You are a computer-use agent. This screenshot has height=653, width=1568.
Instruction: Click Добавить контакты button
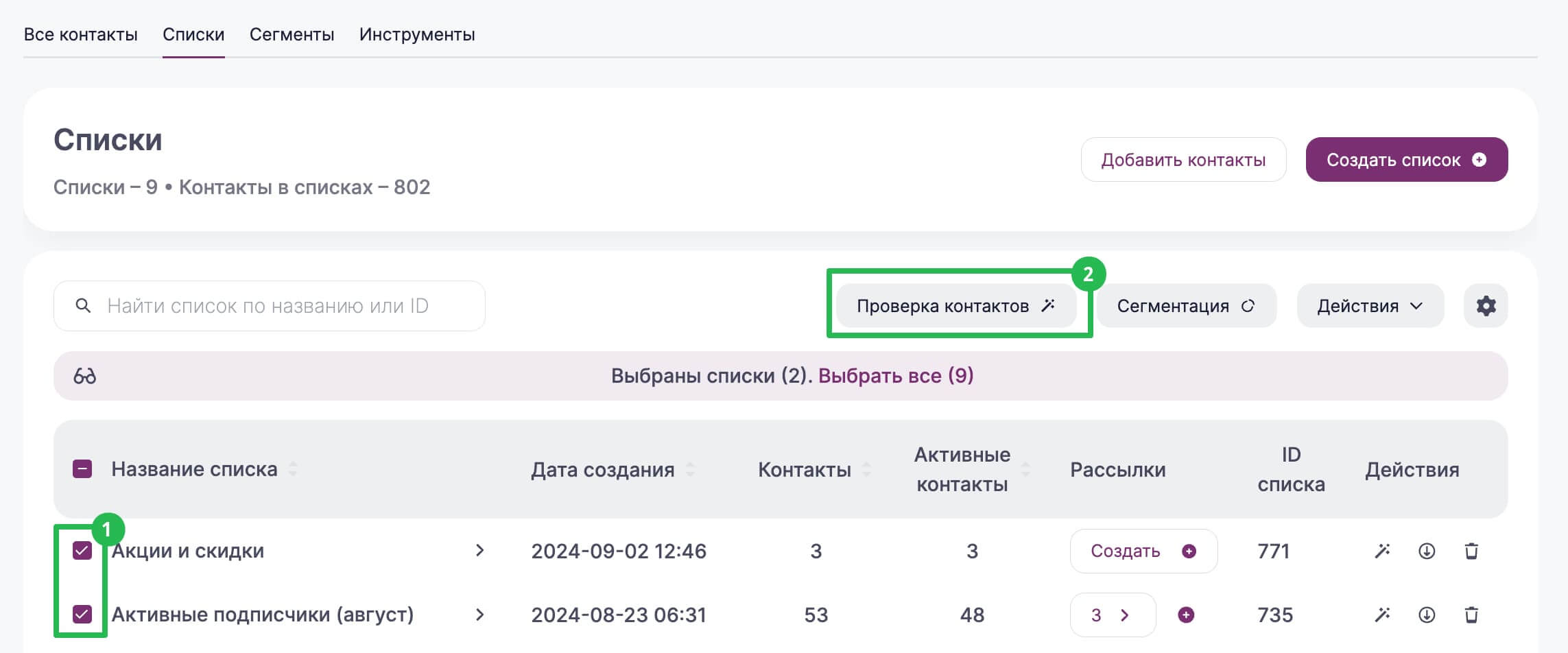pos(1183,160)
